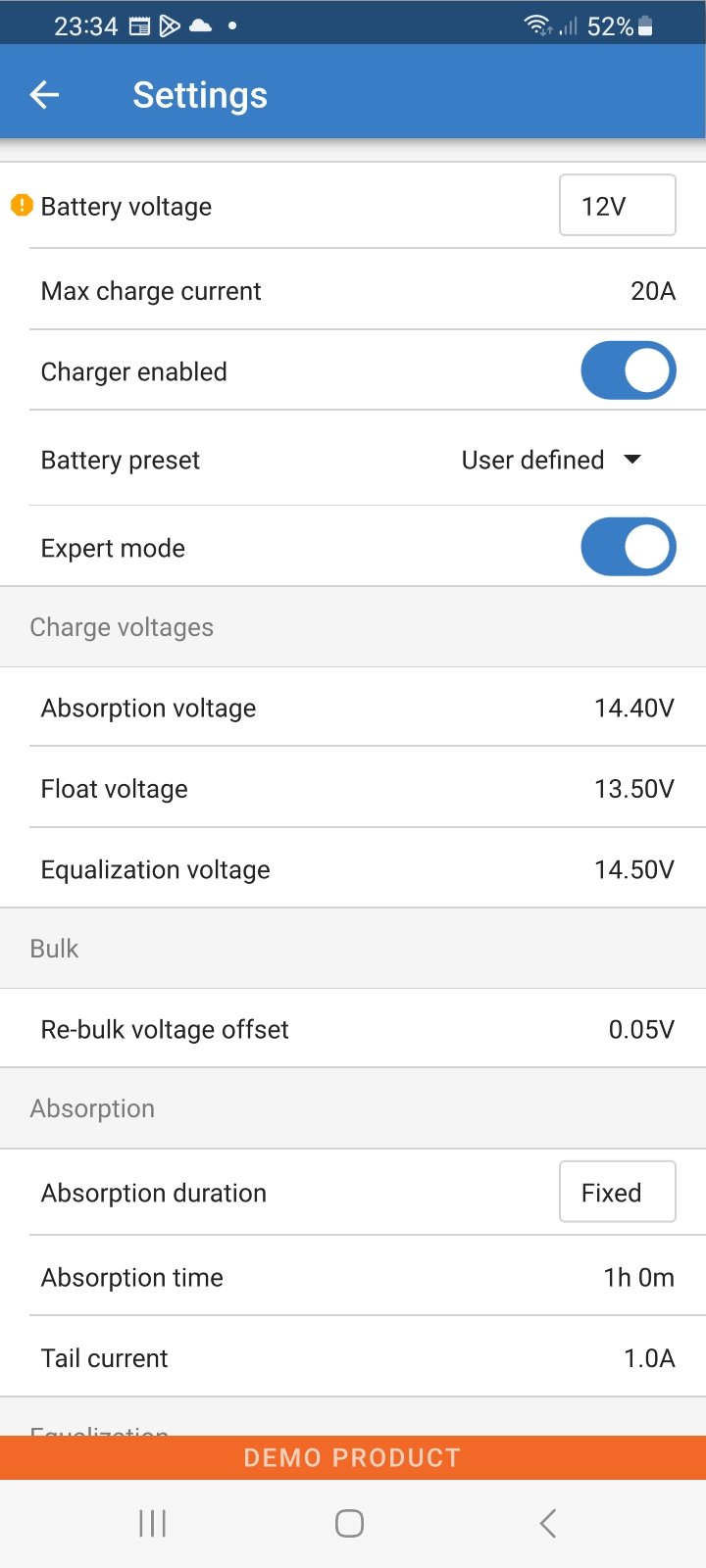Adjust the Absorption time 1h 0m
Screen dimensions: 706x1568
tap(638, 1278)
